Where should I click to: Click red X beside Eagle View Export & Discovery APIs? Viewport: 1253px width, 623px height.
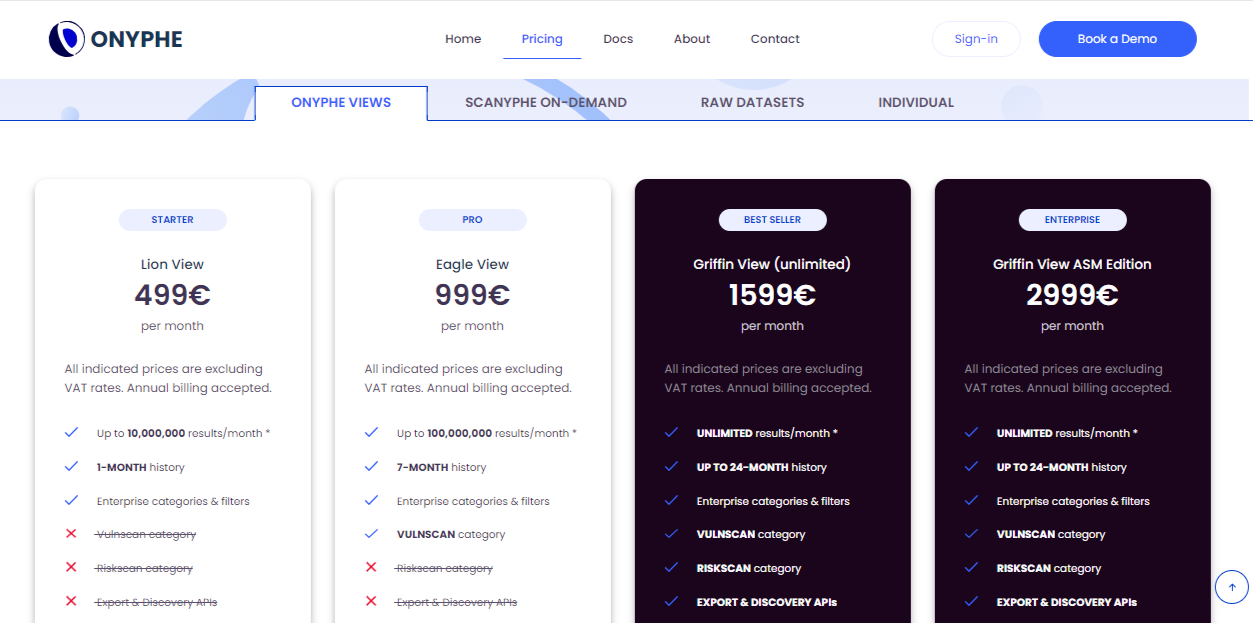(371, 602)
